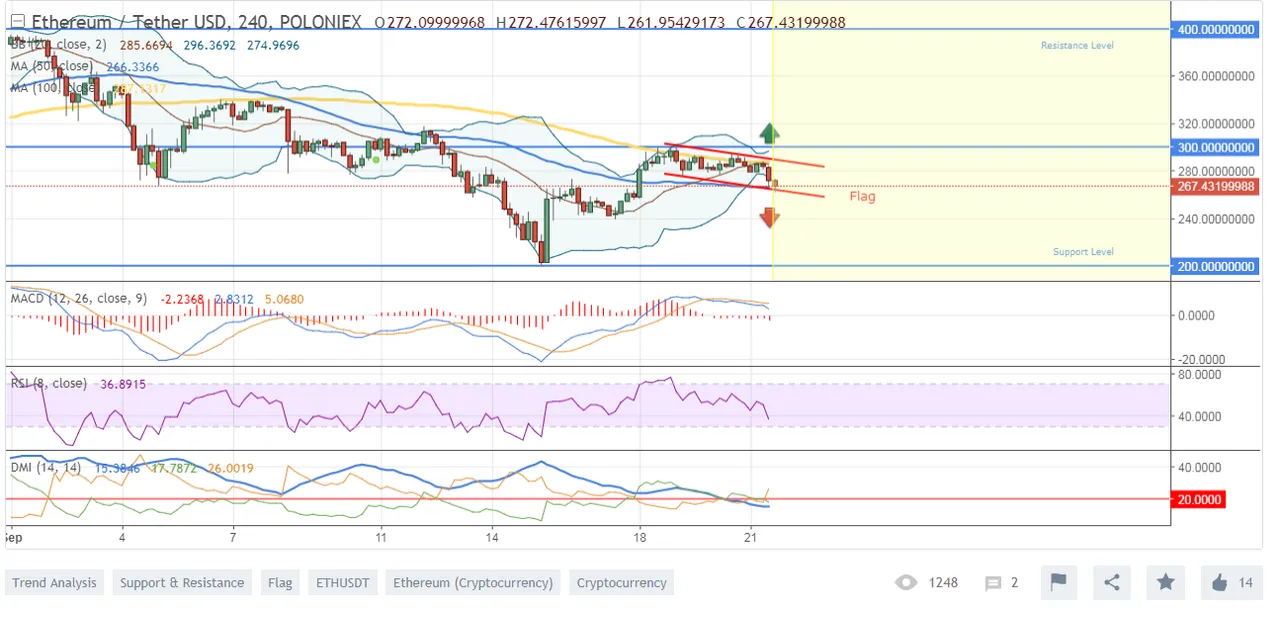1280x619 pixels.
Task: Click the red down arrow on chart
Action: (769, 217)
